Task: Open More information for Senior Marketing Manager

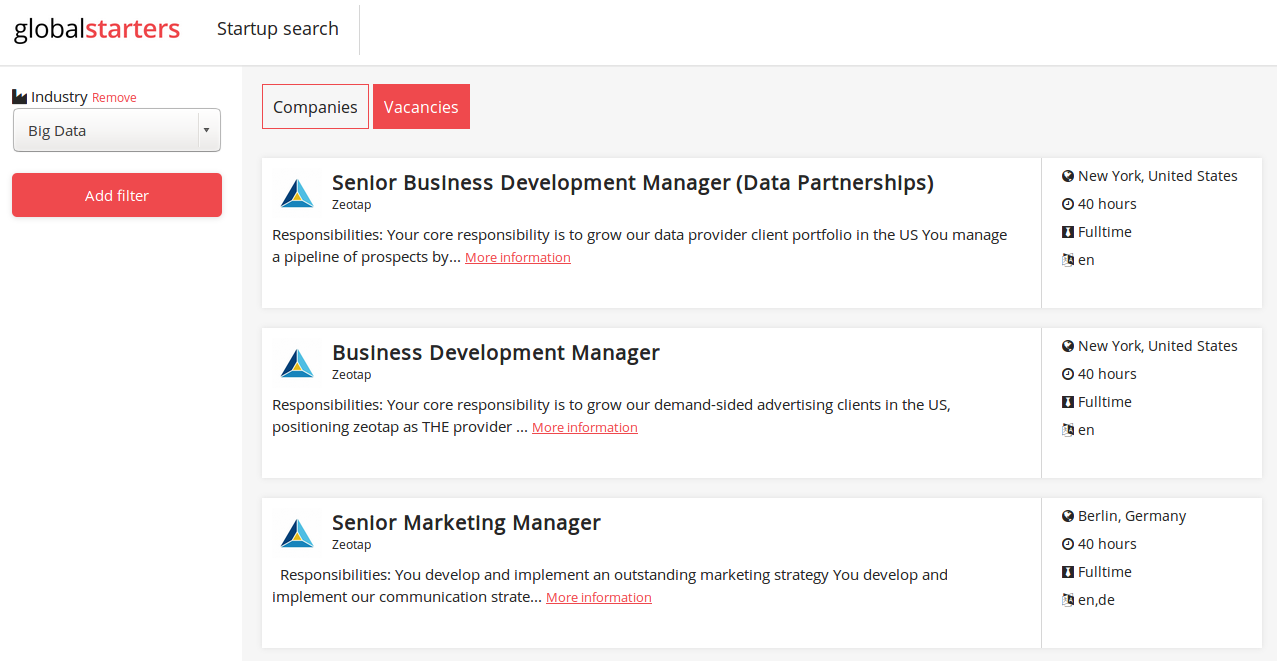Action: coord(598,598)
